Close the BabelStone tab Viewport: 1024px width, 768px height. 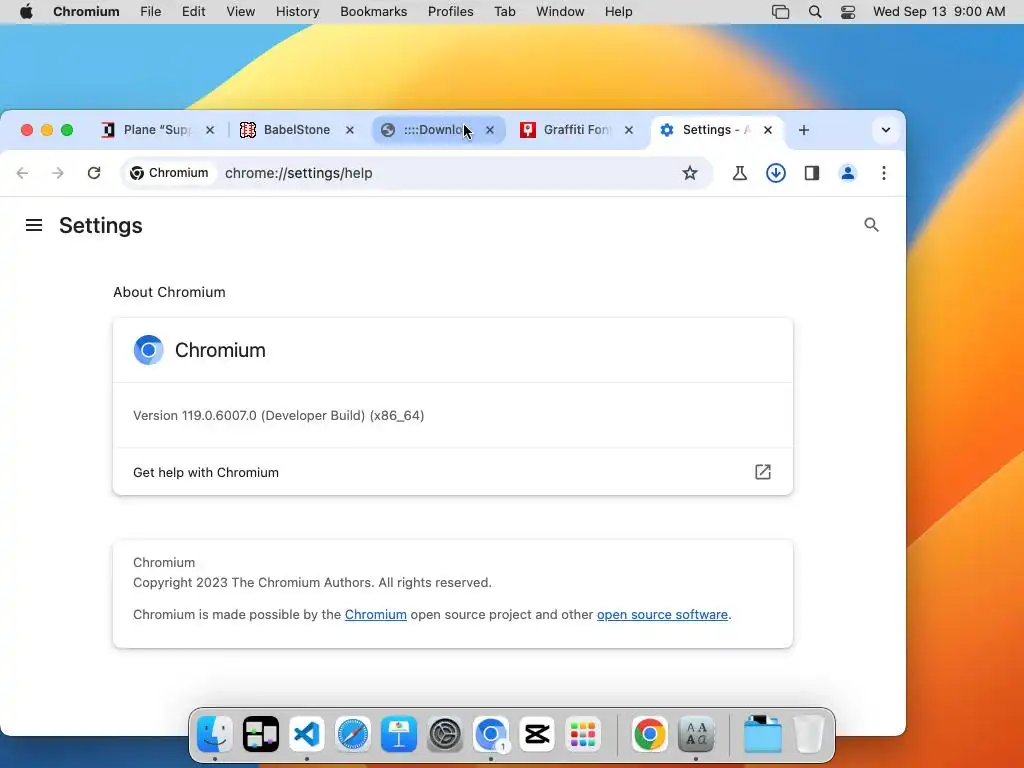coord(350,130)
